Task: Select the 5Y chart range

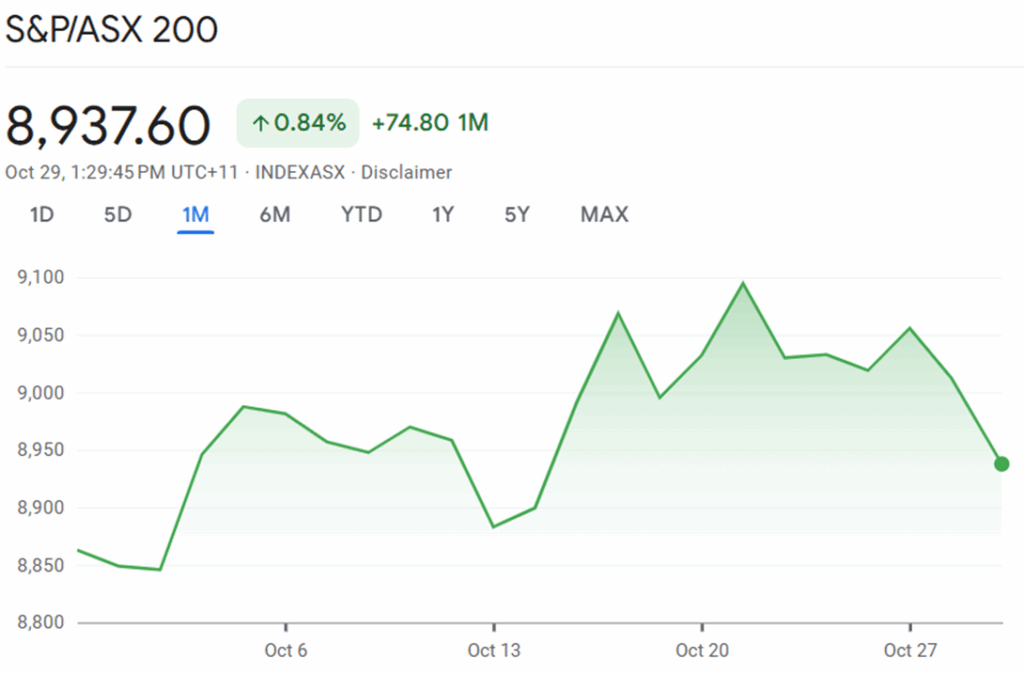Action: pos(517,214)
